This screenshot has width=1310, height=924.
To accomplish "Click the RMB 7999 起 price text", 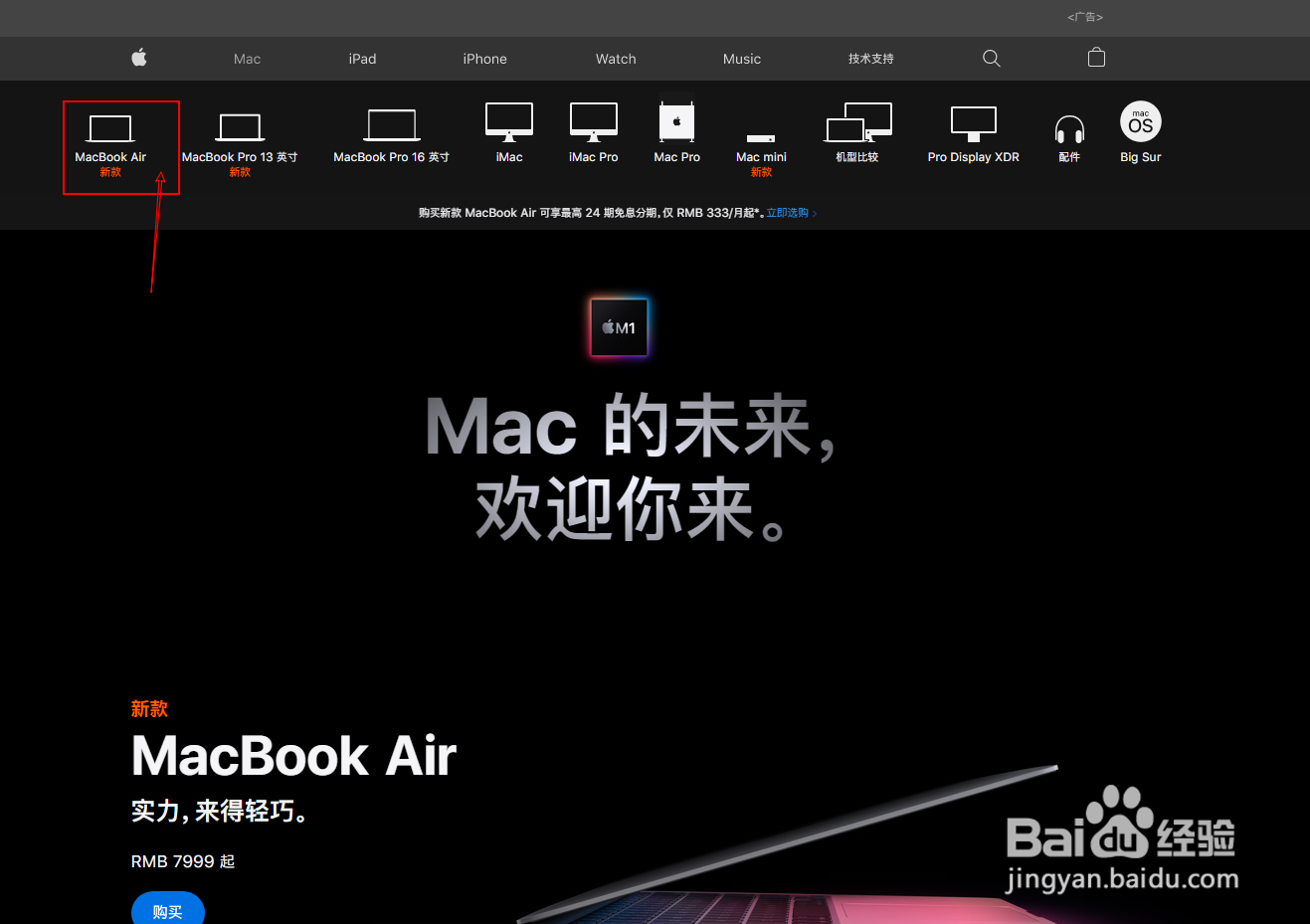I will tap(183, 861).
